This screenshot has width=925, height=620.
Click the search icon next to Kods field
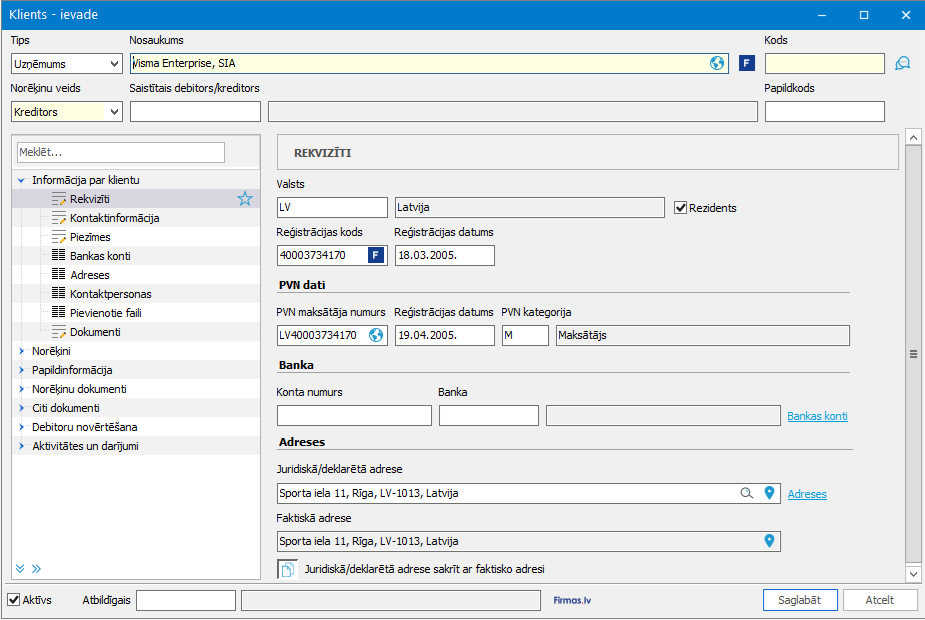(x=902, y=63)
